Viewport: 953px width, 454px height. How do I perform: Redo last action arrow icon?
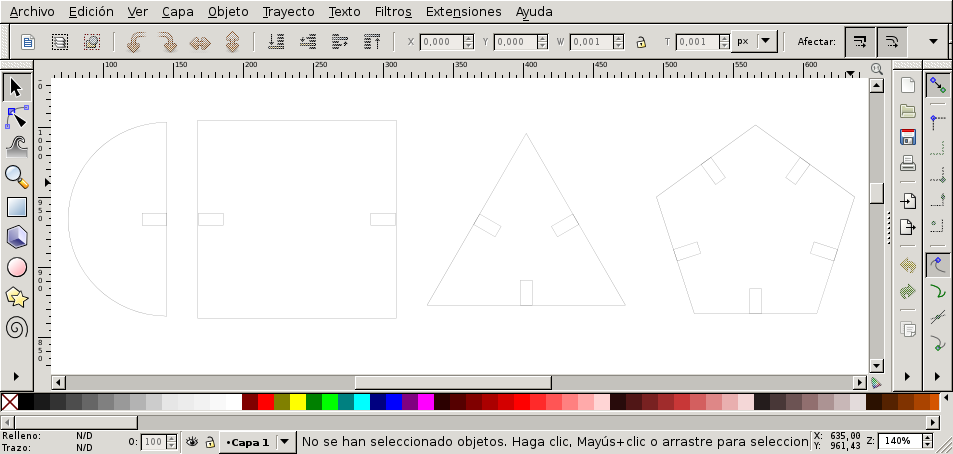click(907, 291)
